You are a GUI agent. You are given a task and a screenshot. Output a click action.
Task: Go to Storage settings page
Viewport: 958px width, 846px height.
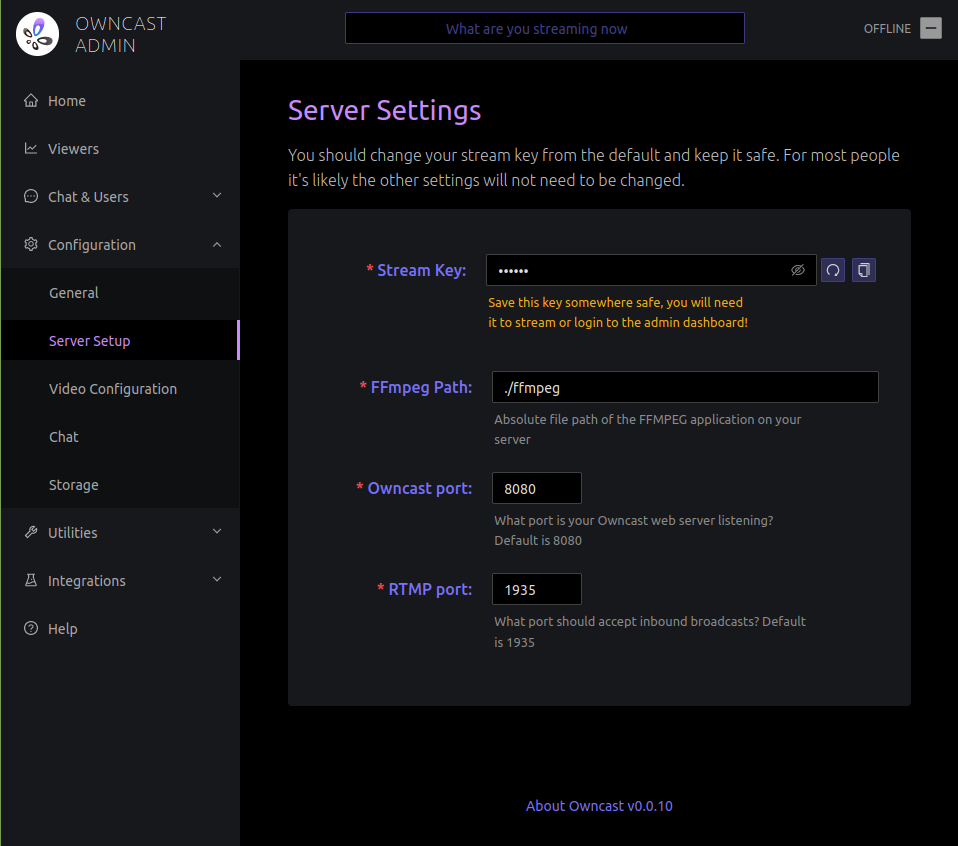(x=74, y=485)
